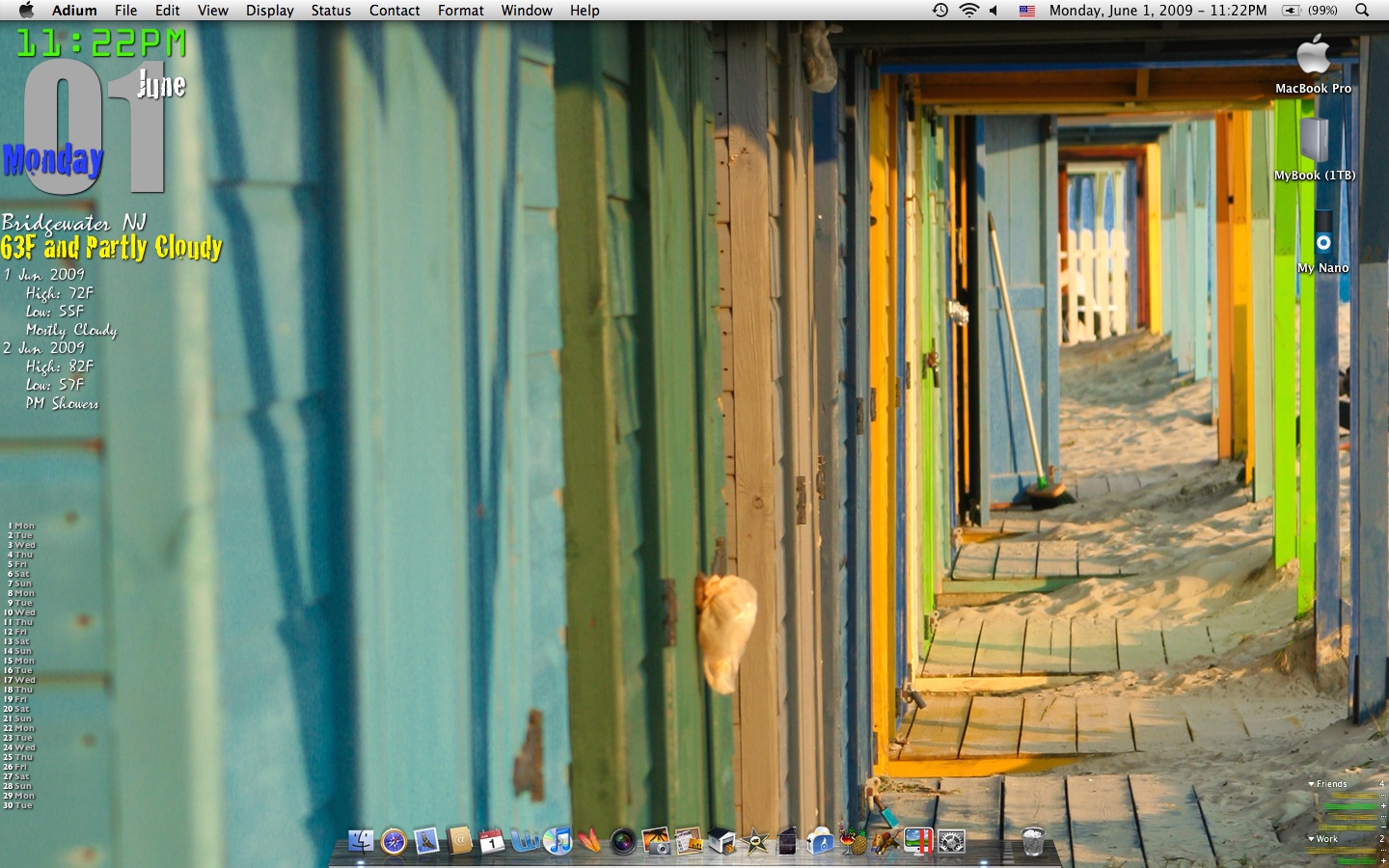Open the U.S. flag input menu
Screen dimensions: 1389x868
[x=1027, y=10]
